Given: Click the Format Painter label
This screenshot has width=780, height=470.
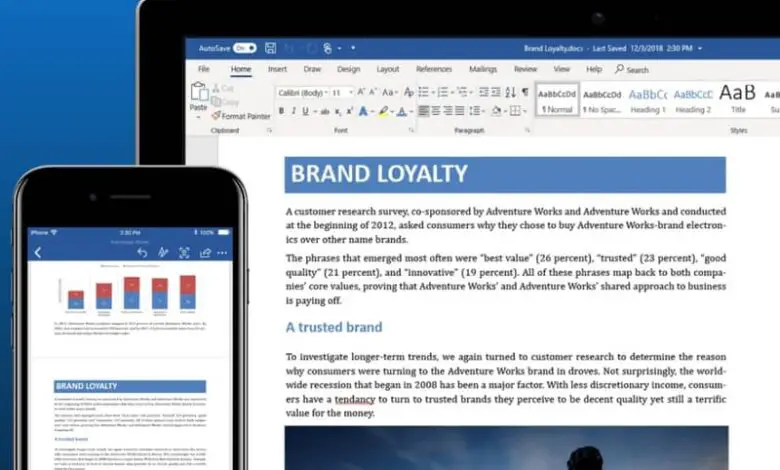Looking at the screenshot, I should click(246, 116).
